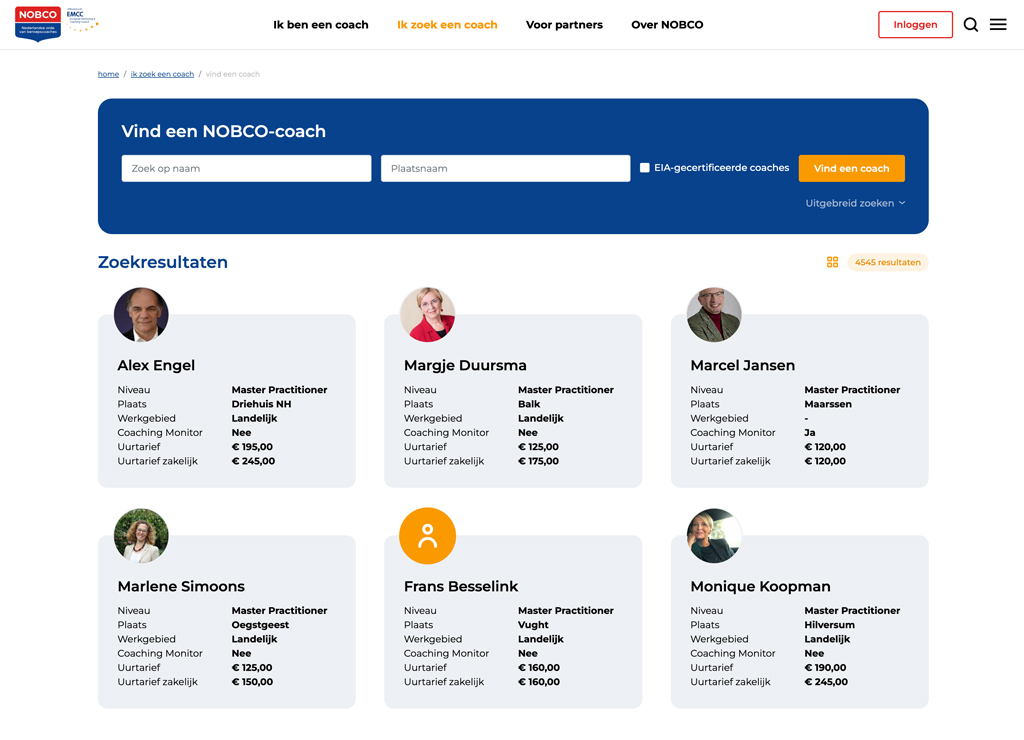This screenshot has width=1024, height=740.
Task: Open the search magnifier icon
Action: 971,25
